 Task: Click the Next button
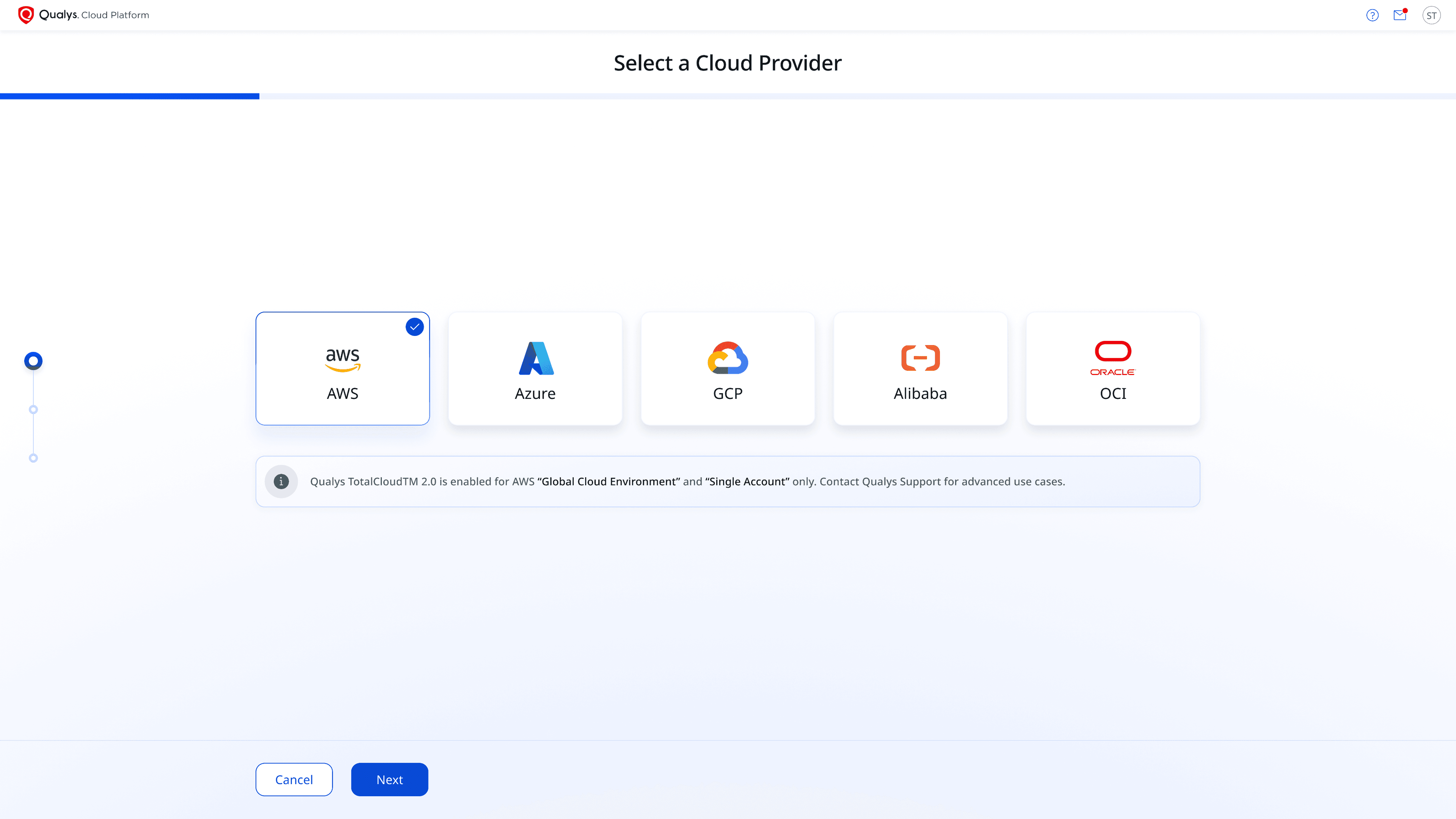[x=389, y=780]
